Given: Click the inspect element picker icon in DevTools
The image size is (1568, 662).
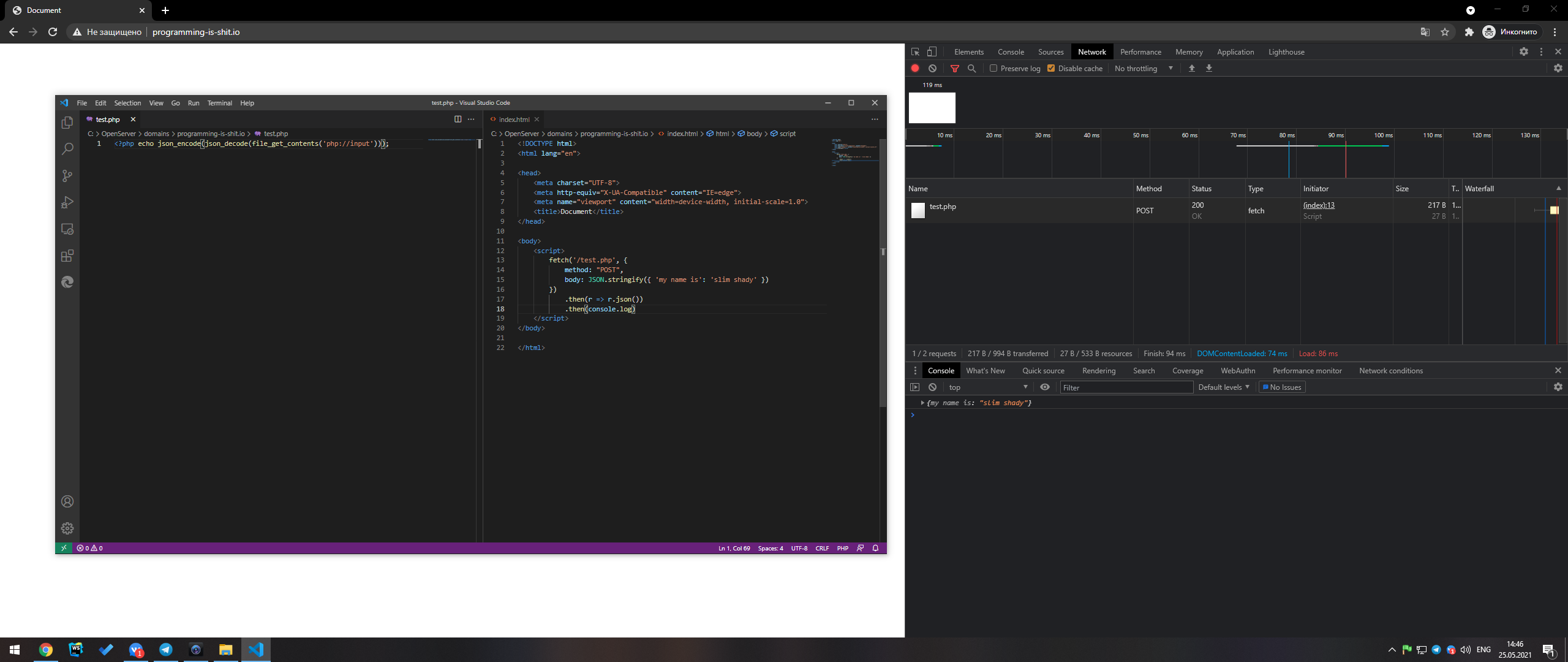Looking at the screenshot, I should (915, 52).
